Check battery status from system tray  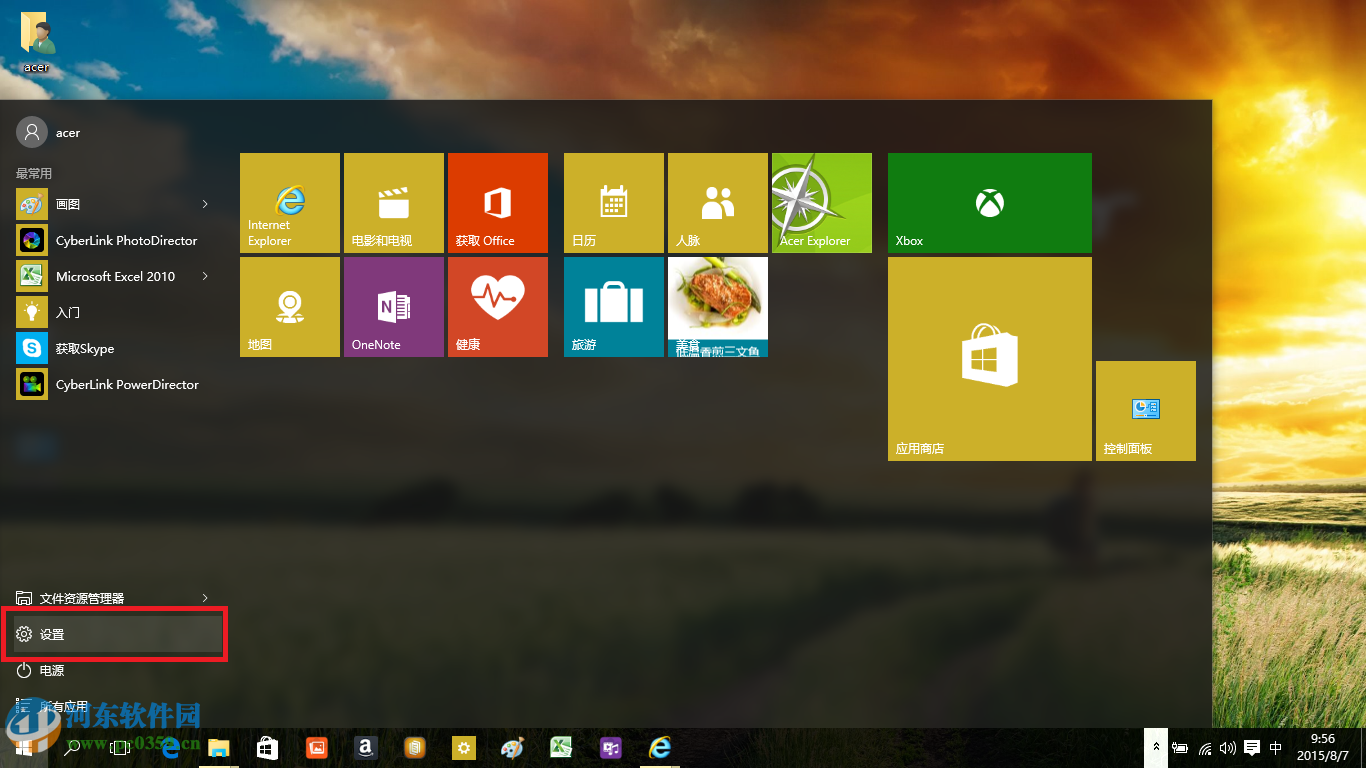pos(1180,747)
